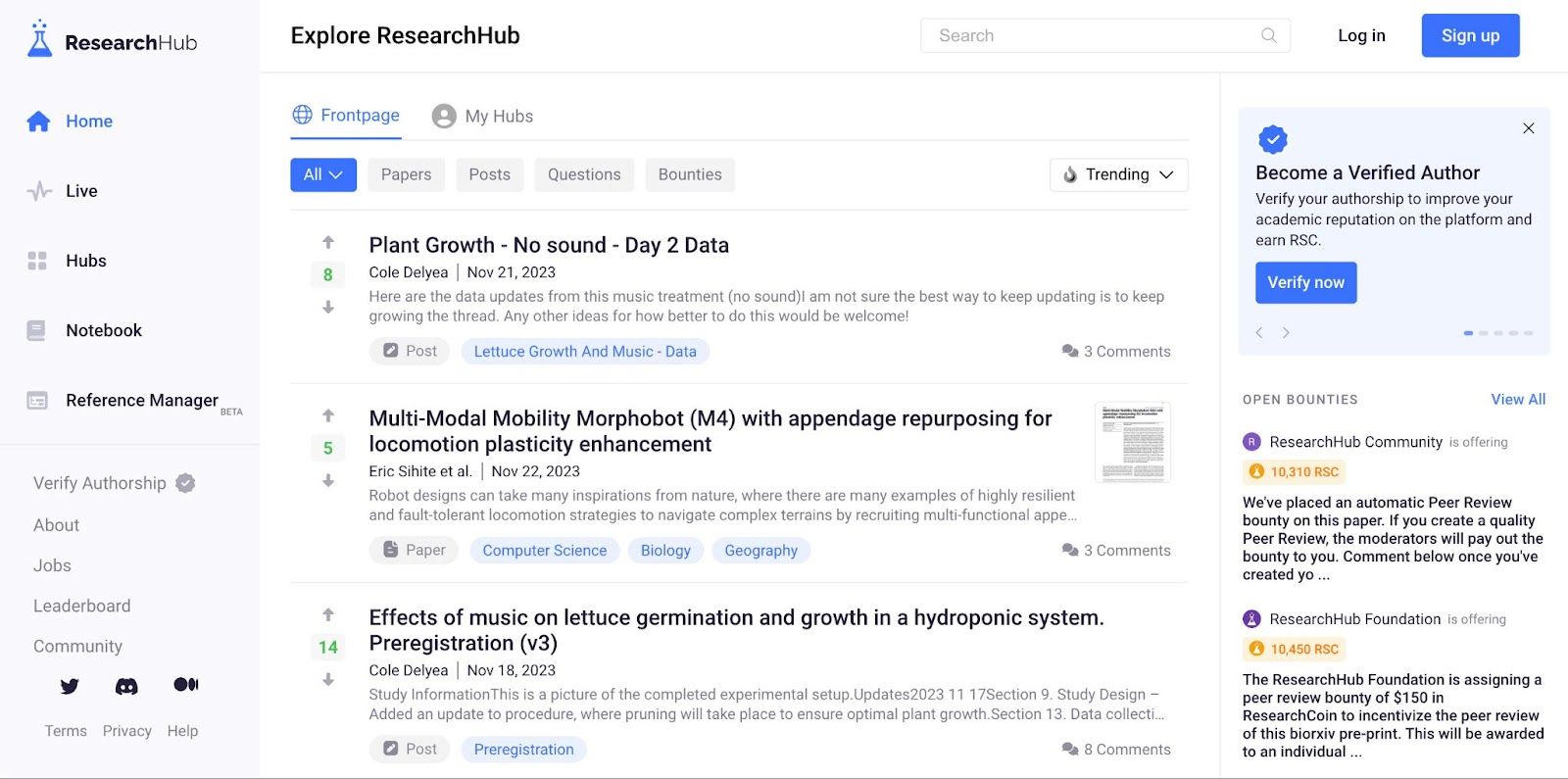
Task: Go to next banner slide arrow
Action: coord(1286,333)
